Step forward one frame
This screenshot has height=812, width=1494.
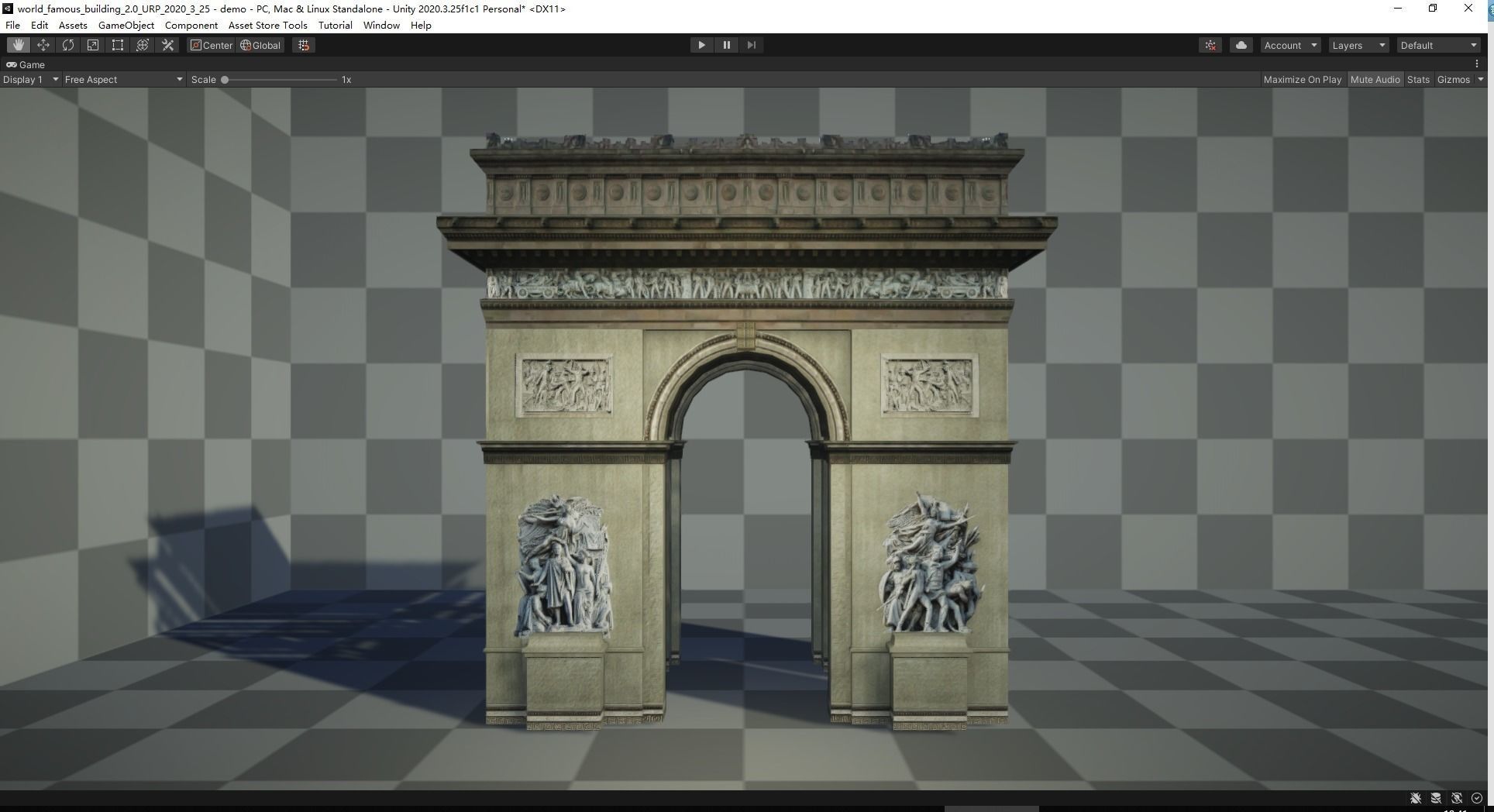coord(751,45)
